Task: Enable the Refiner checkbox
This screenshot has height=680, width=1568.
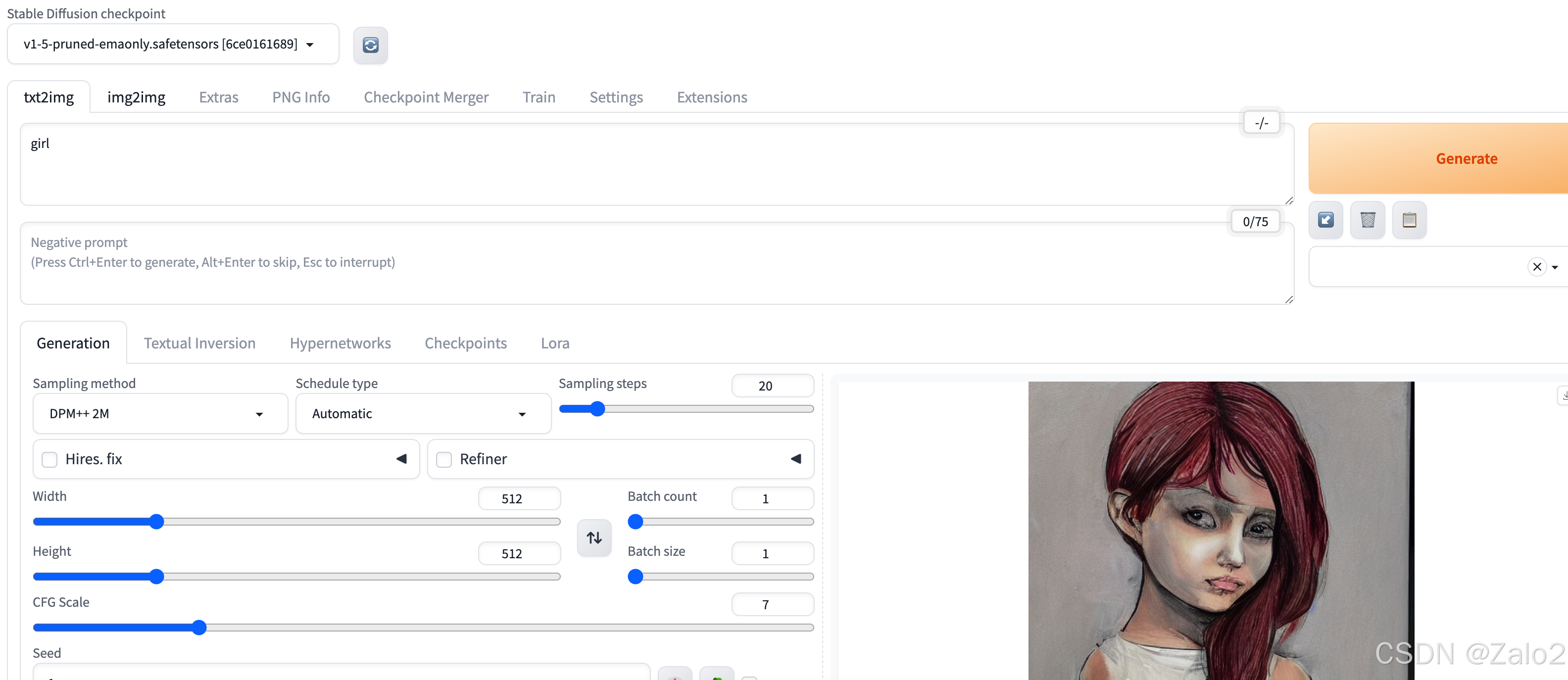Action: coord(444,459)
